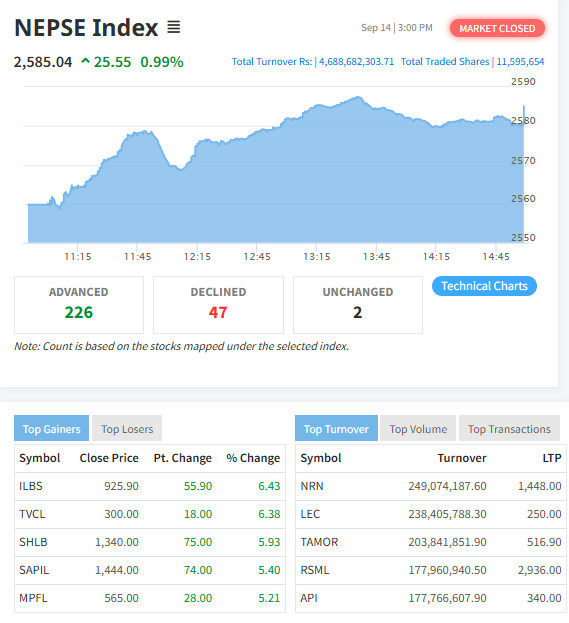Click the Pt. Change column header
This screenshot has height=623, width=569.
[x=183, y=458]
